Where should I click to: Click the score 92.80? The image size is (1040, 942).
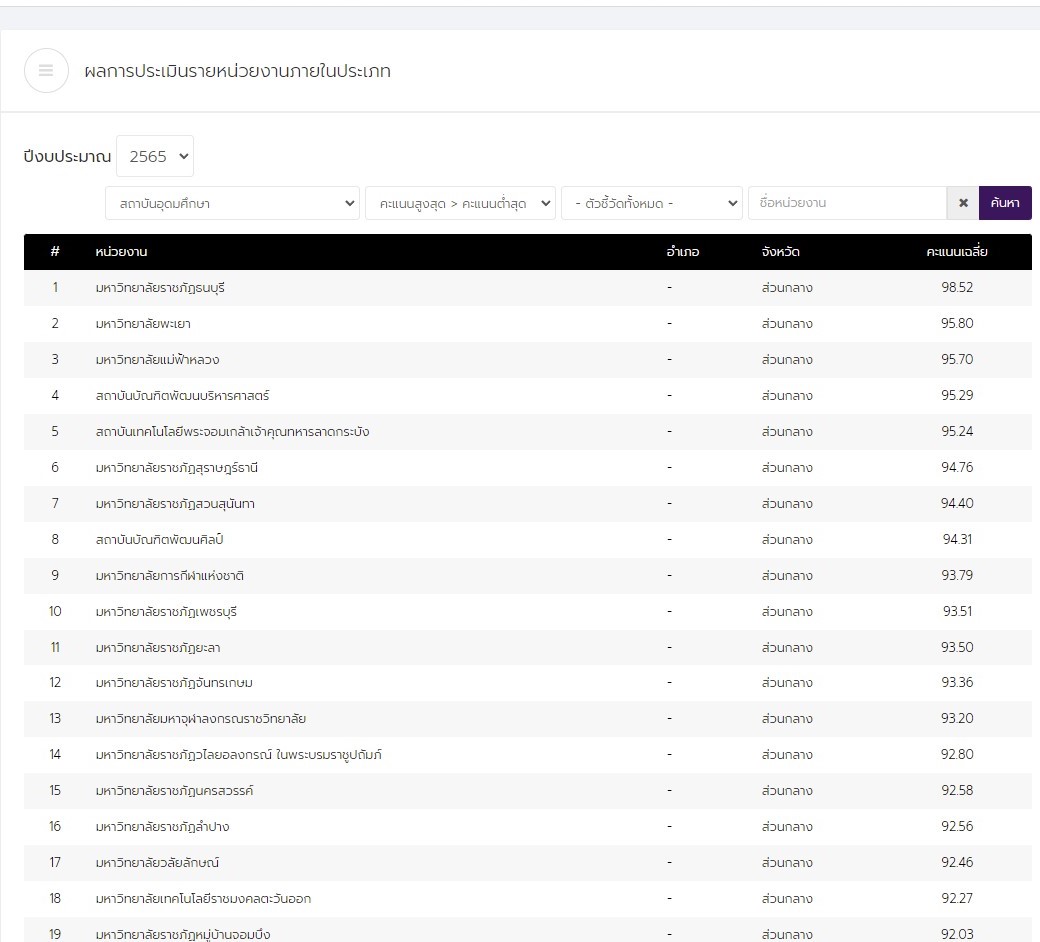pos(957,754)
